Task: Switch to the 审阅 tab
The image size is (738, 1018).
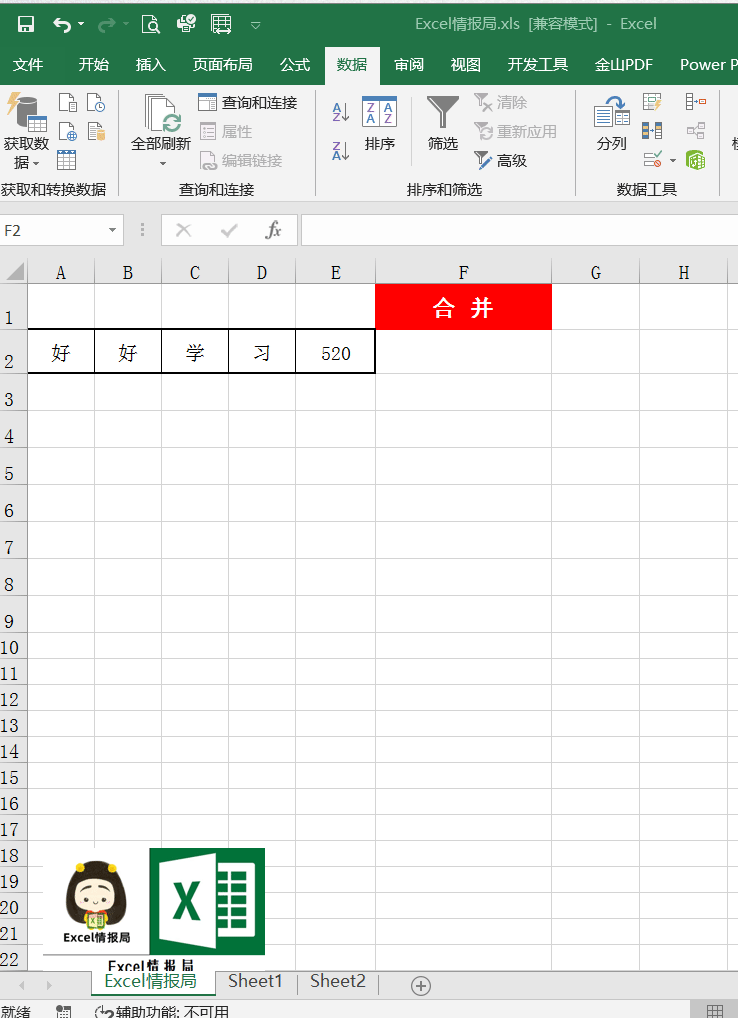Action: [409, 65]
